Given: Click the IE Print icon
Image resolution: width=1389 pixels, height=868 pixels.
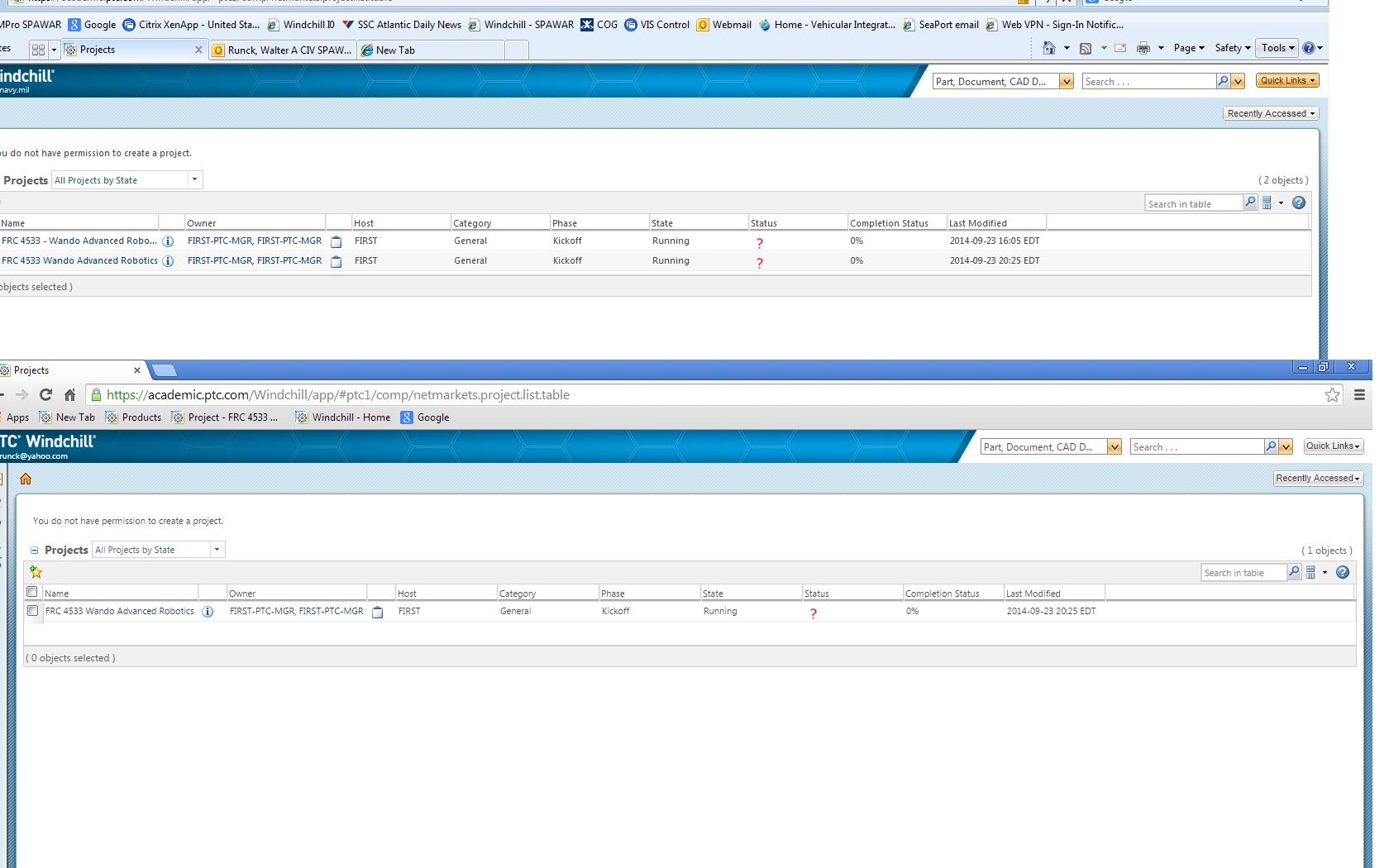Looking at the screenshot, I should tap(1143, 48).
